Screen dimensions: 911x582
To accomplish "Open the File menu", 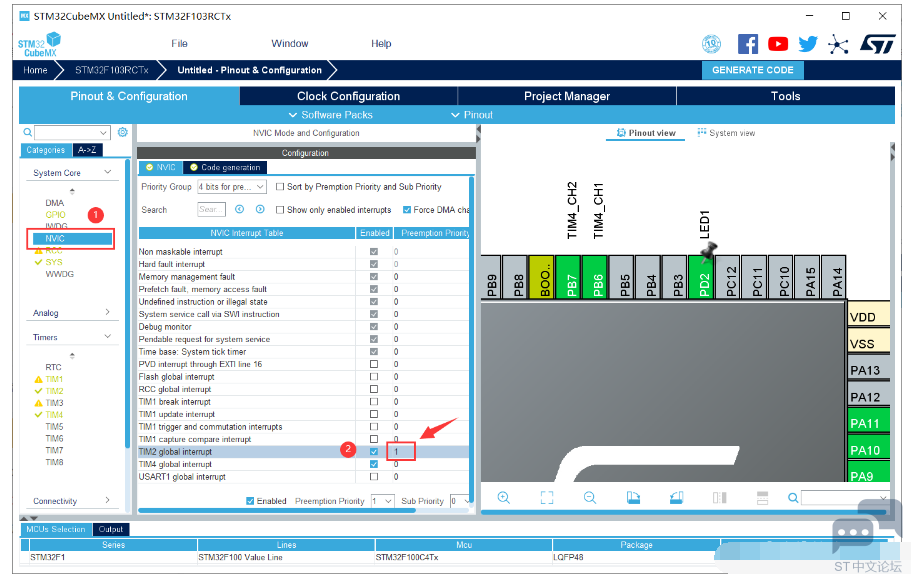I will pos(180,44).
